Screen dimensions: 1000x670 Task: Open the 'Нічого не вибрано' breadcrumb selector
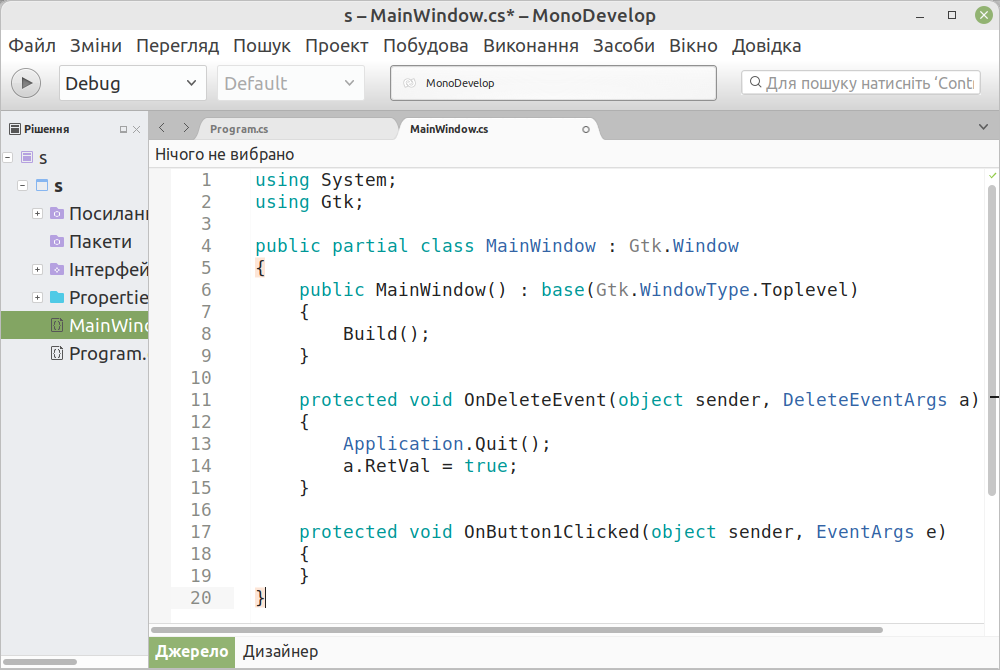224,154
